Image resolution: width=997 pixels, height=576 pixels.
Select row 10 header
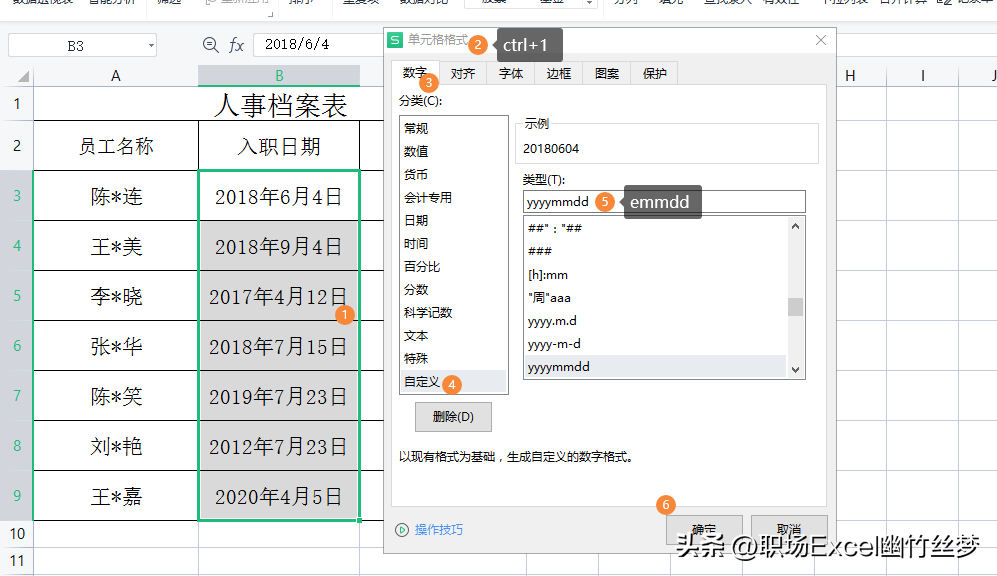pos(17,534)
